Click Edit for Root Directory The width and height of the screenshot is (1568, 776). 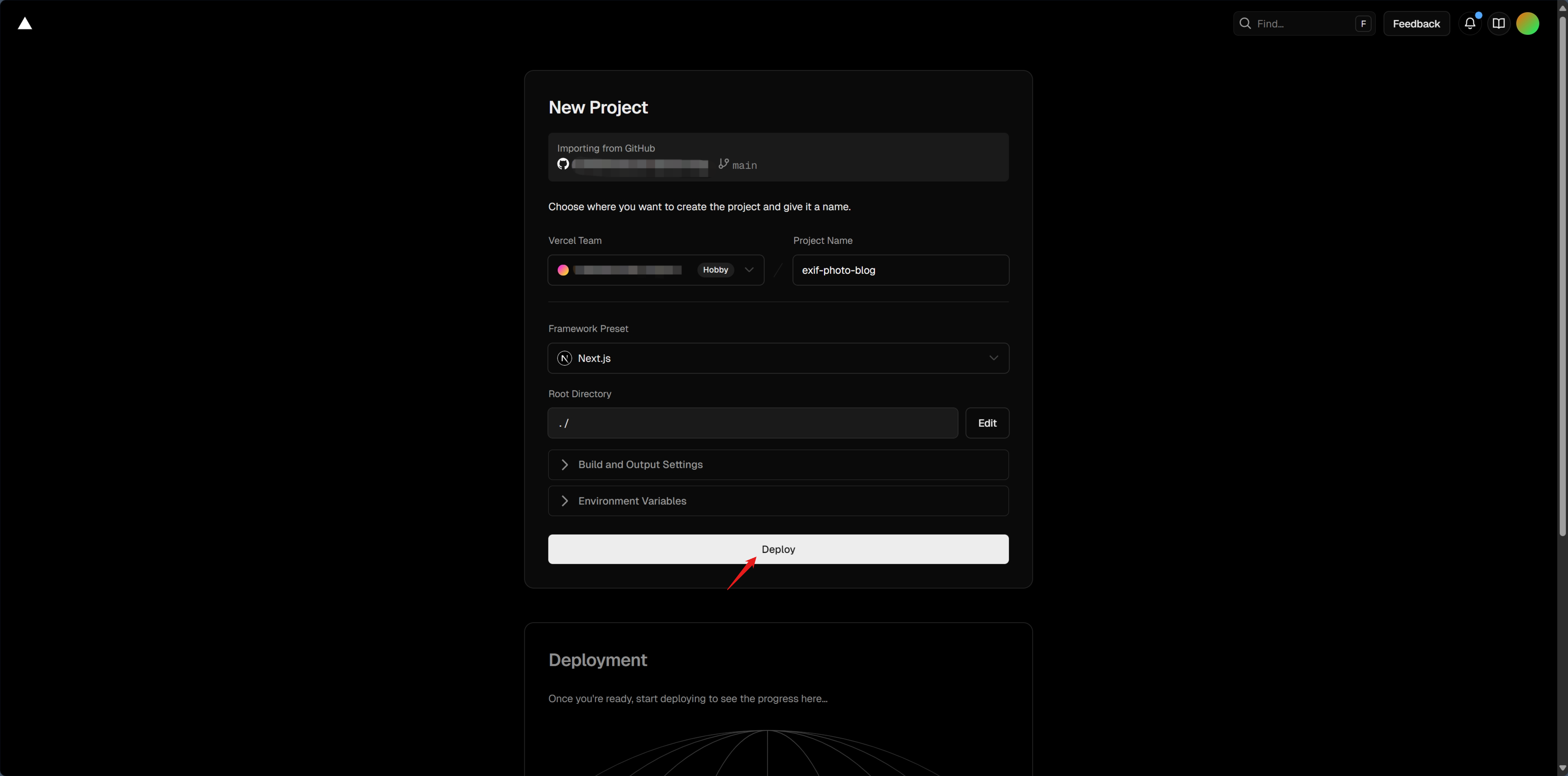[987, 423]
